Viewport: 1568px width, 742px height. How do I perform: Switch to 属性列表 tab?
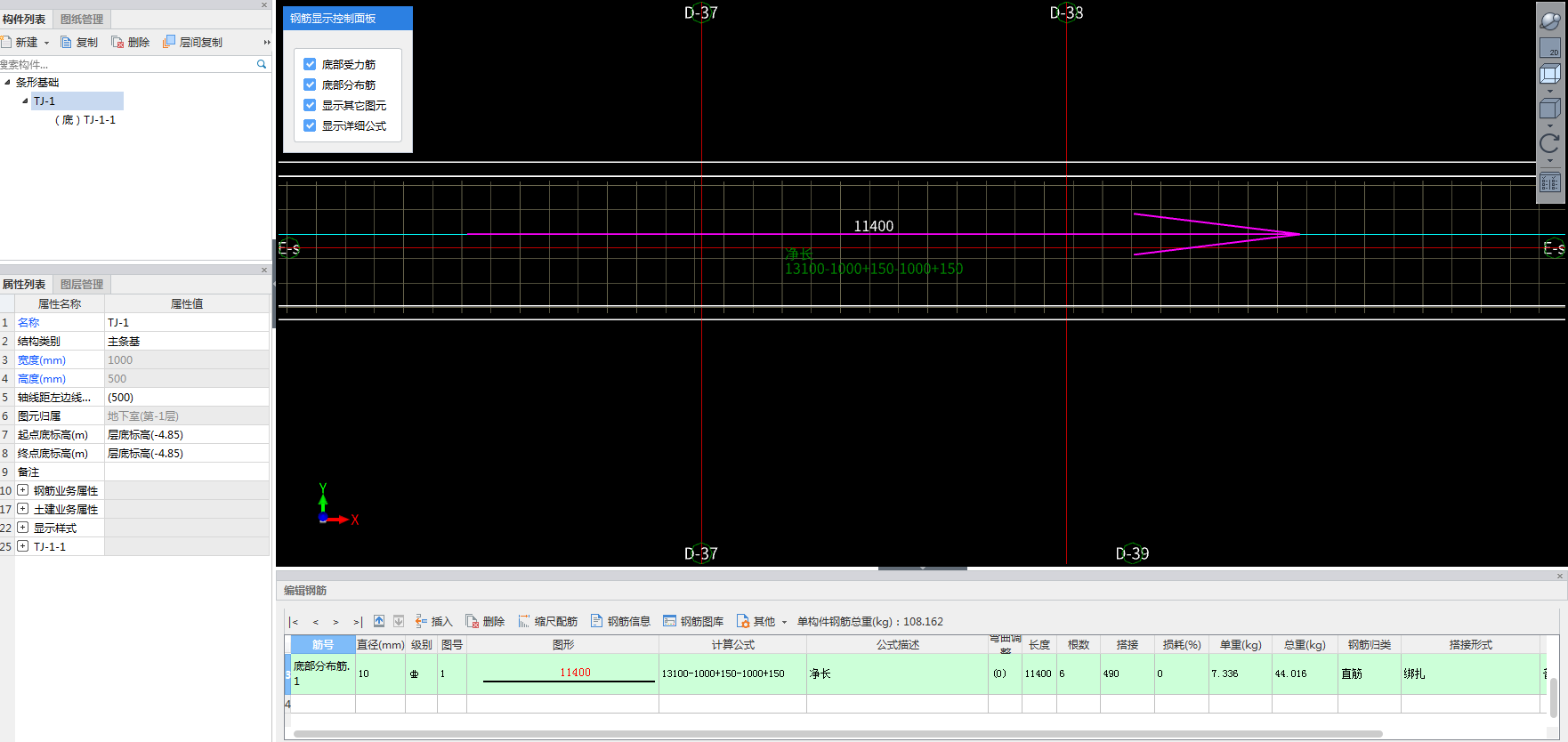coord(24,284)
